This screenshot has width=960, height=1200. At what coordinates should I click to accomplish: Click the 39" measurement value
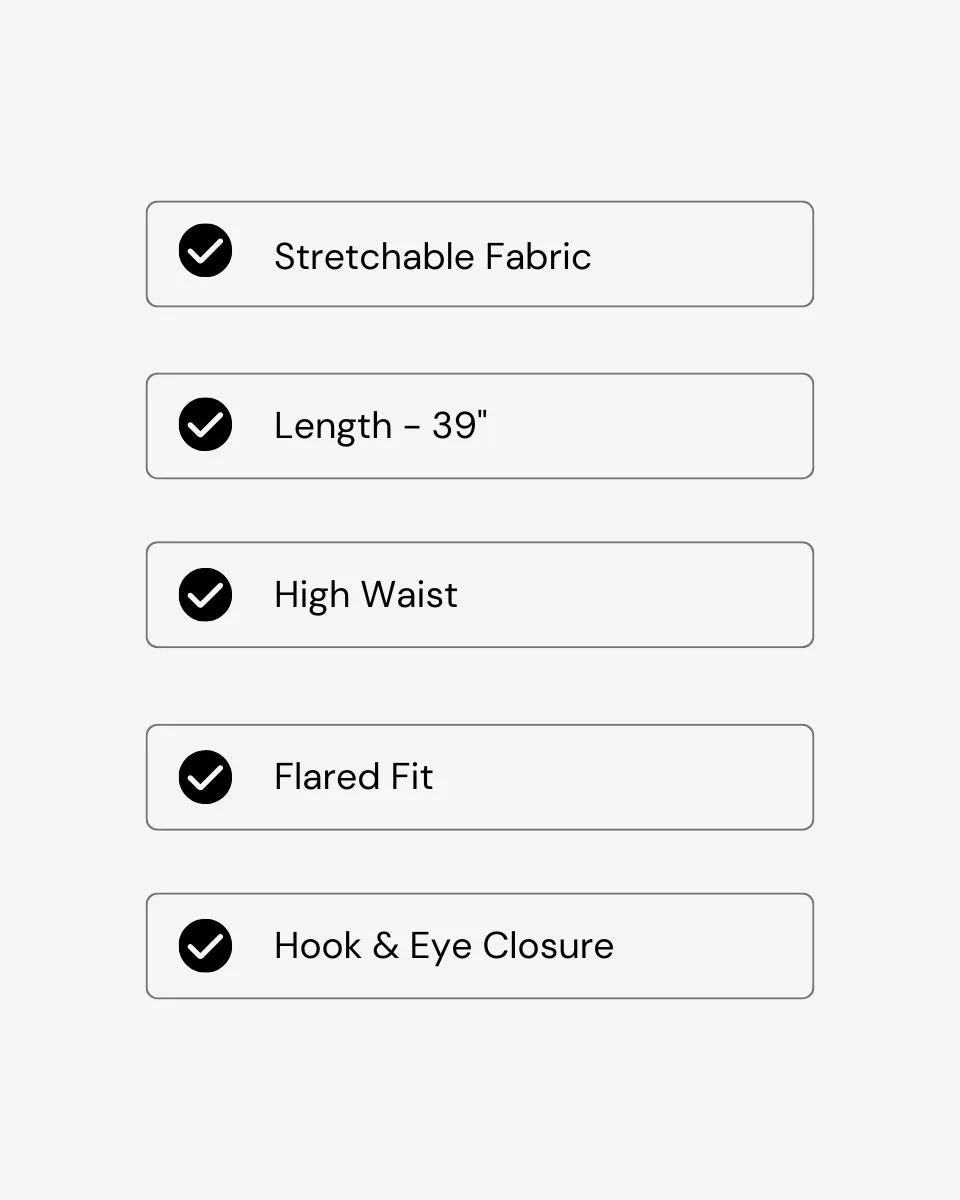tap(460, 425)
